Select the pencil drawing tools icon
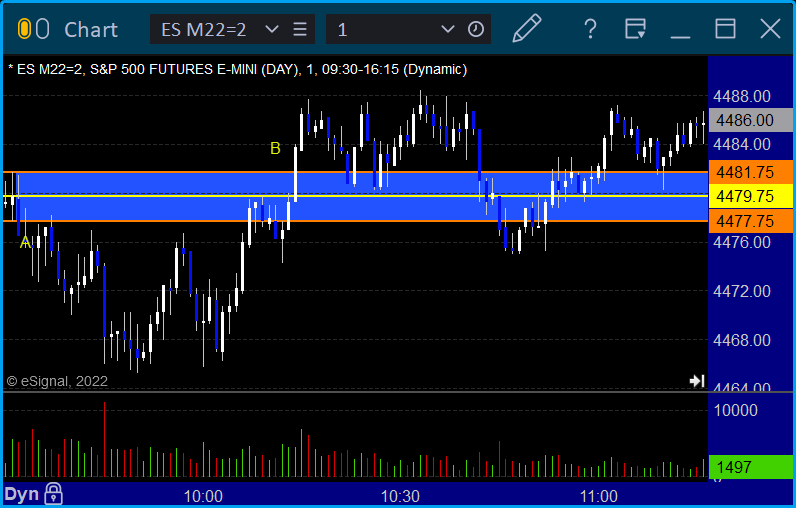 [x=527, y=28]
